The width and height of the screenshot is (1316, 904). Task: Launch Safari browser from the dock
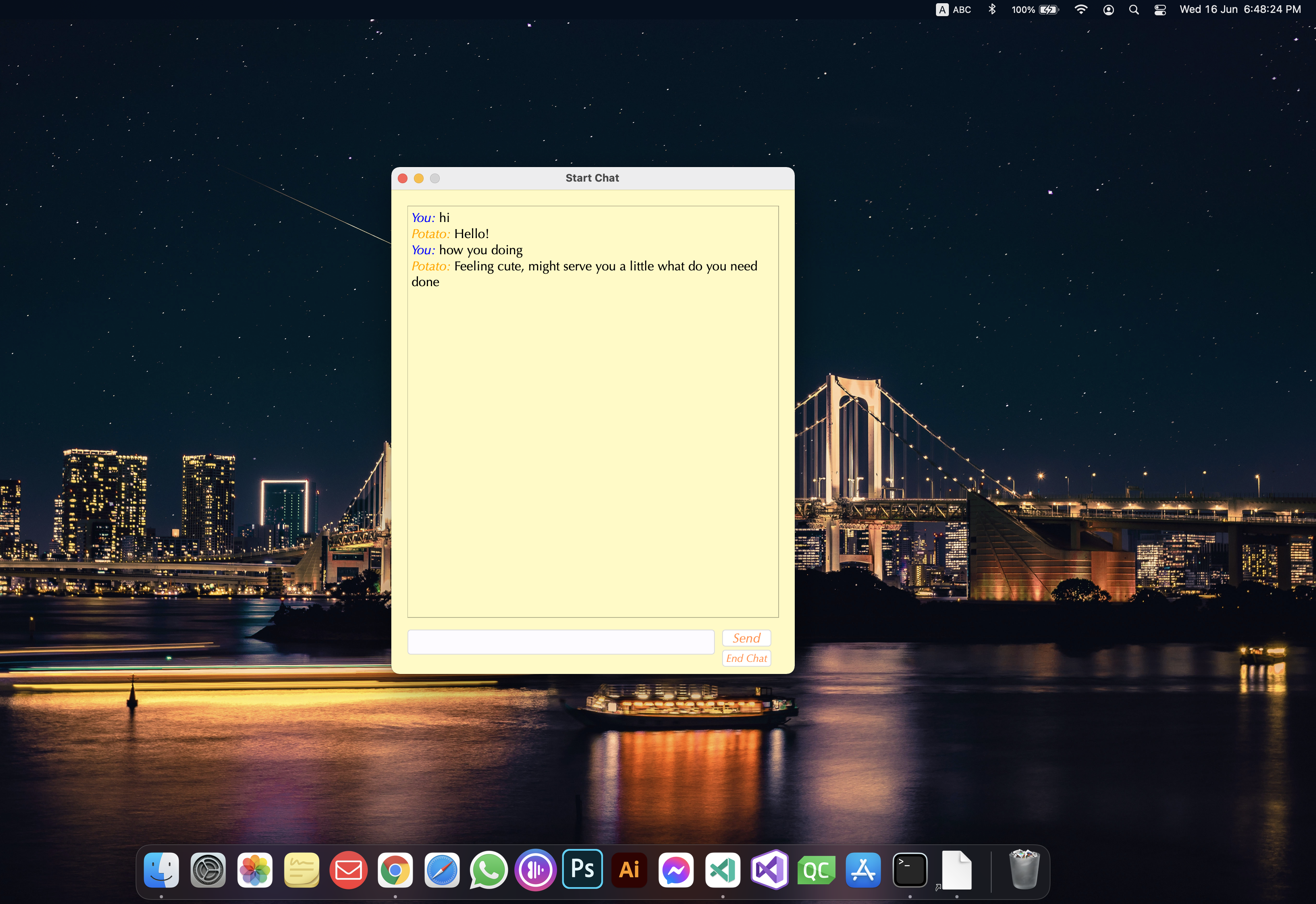click(x=442, y=870)
